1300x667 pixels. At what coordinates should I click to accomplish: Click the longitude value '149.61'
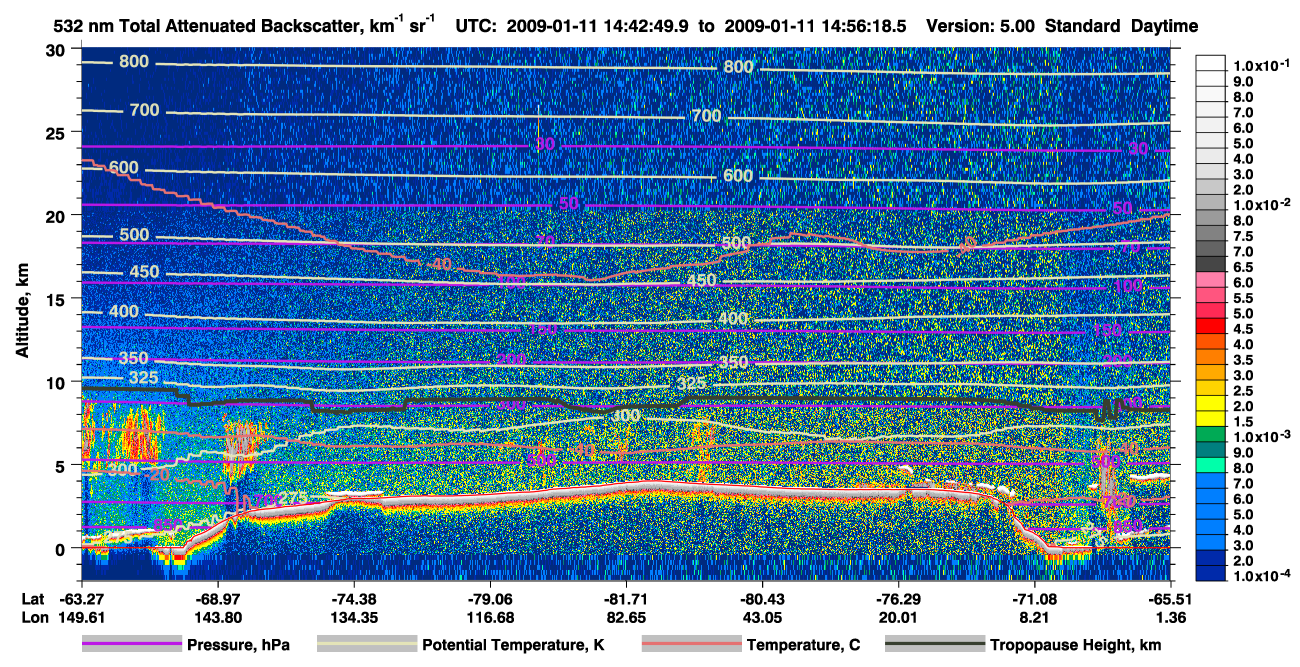click(x=82, y=617)
